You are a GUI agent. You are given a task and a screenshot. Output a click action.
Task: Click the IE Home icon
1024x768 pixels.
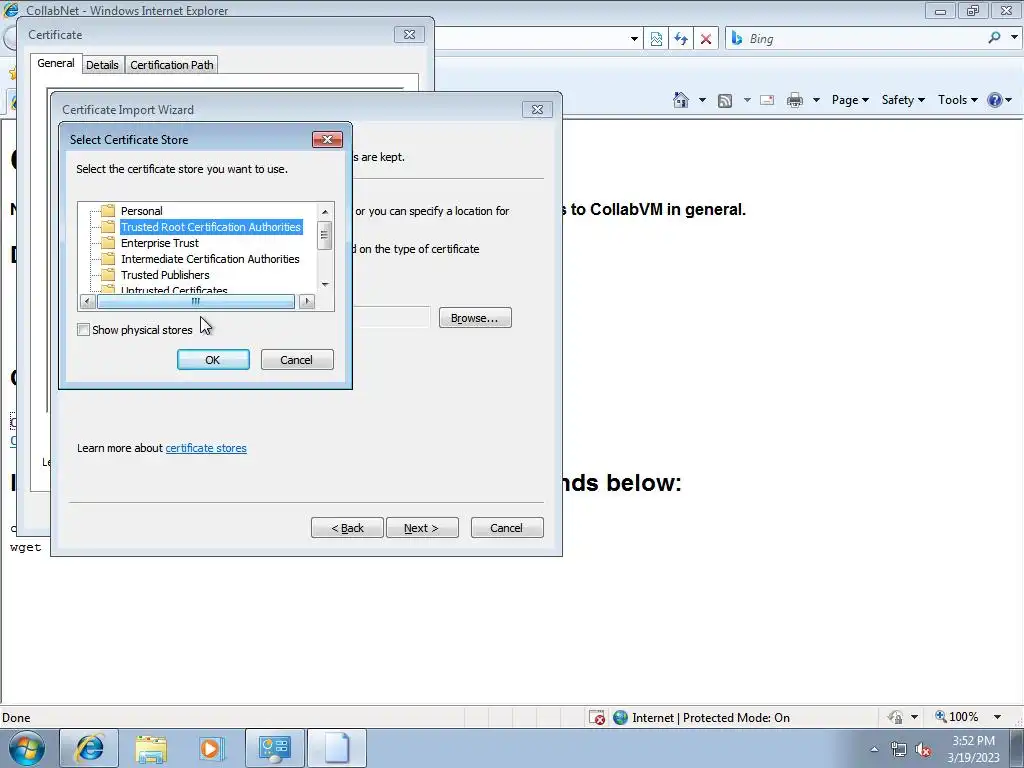(680, 100)
